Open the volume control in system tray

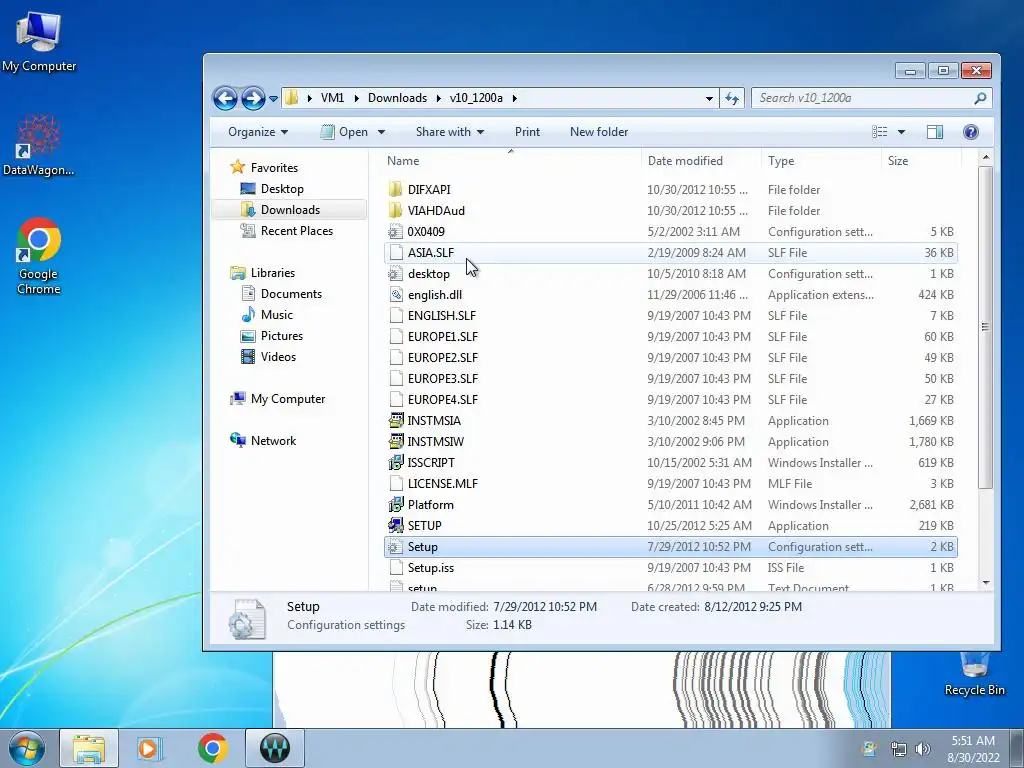pyautogui.click(x=923, y=749)
